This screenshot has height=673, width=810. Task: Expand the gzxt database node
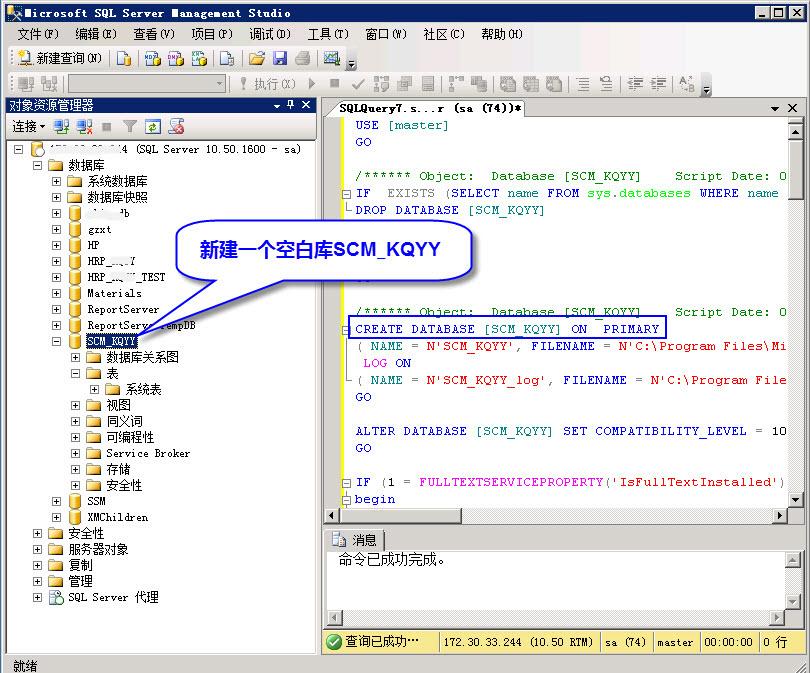click(x=56, y=229)
